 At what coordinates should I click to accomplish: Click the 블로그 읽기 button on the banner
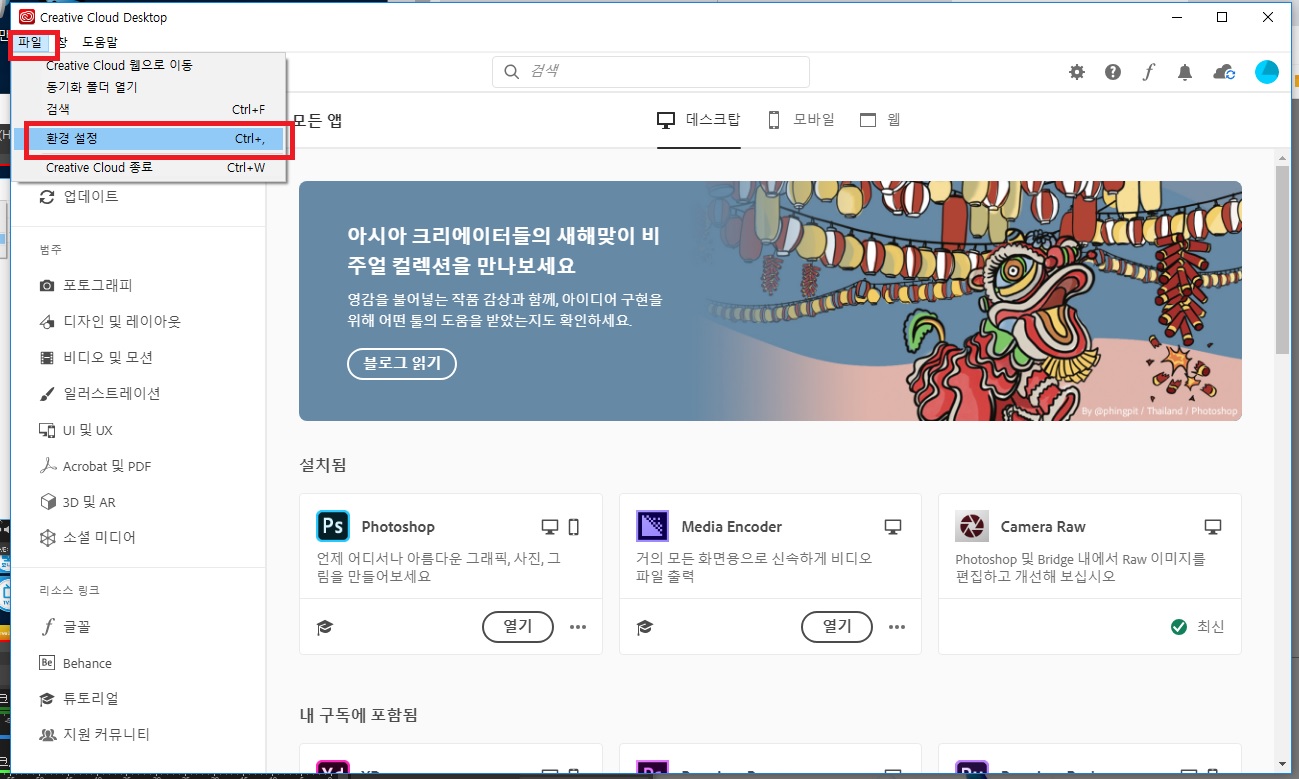pyautogui.click(x=402, y=363)
